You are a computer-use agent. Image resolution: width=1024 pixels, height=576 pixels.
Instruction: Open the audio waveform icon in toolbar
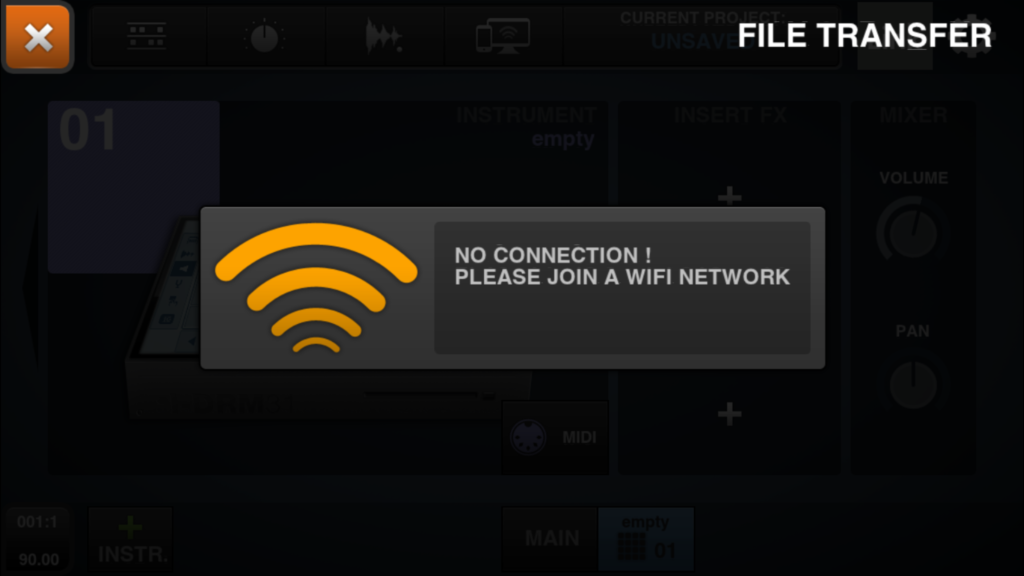pos(383,36)
